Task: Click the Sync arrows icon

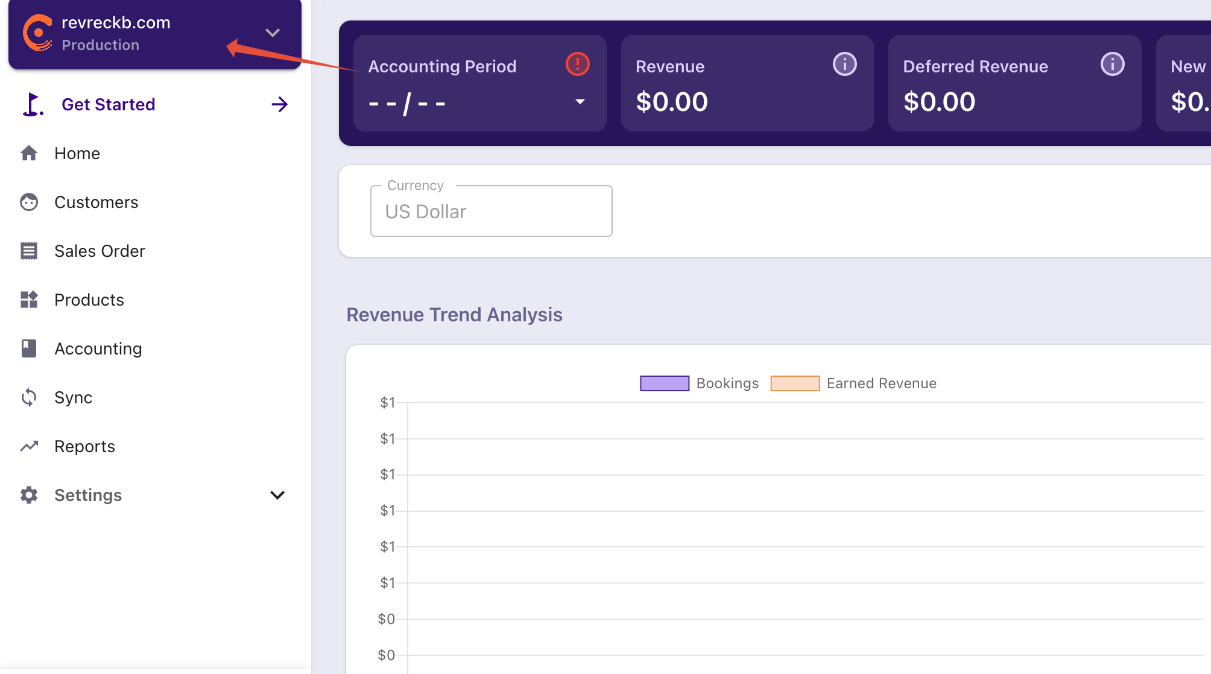Action: click(29, 397)
